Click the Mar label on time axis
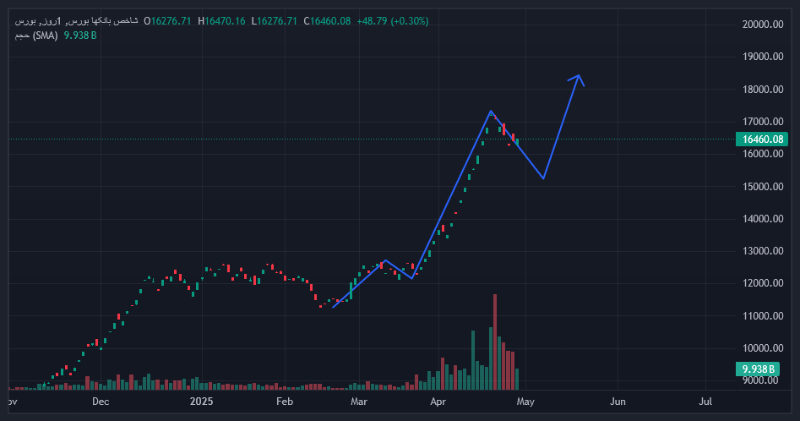Image resolution: width=800 pixels, height=421 pixels. click(x=359, y=402)
